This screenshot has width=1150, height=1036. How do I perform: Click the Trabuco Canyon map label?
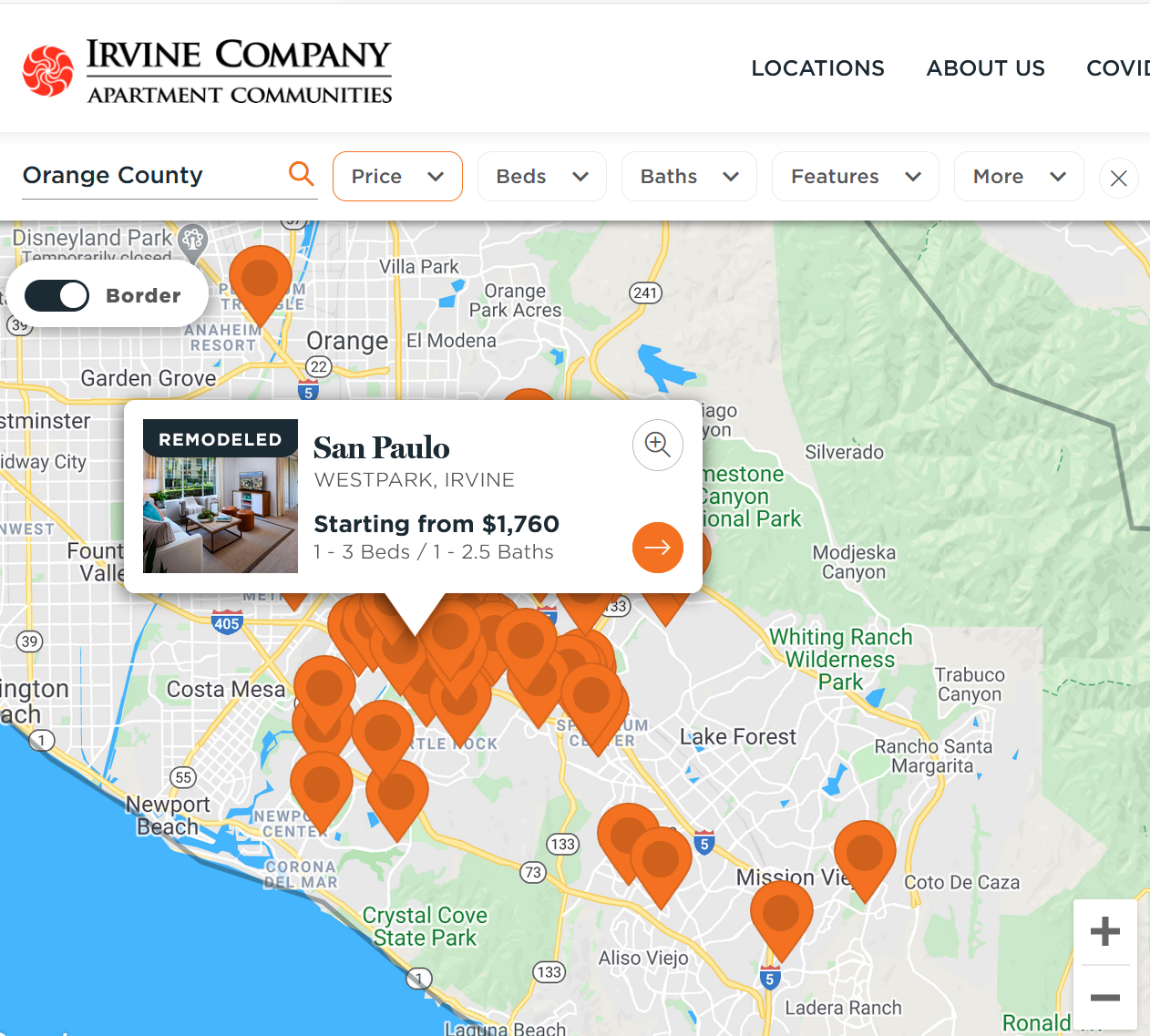[x=970, y=684]
